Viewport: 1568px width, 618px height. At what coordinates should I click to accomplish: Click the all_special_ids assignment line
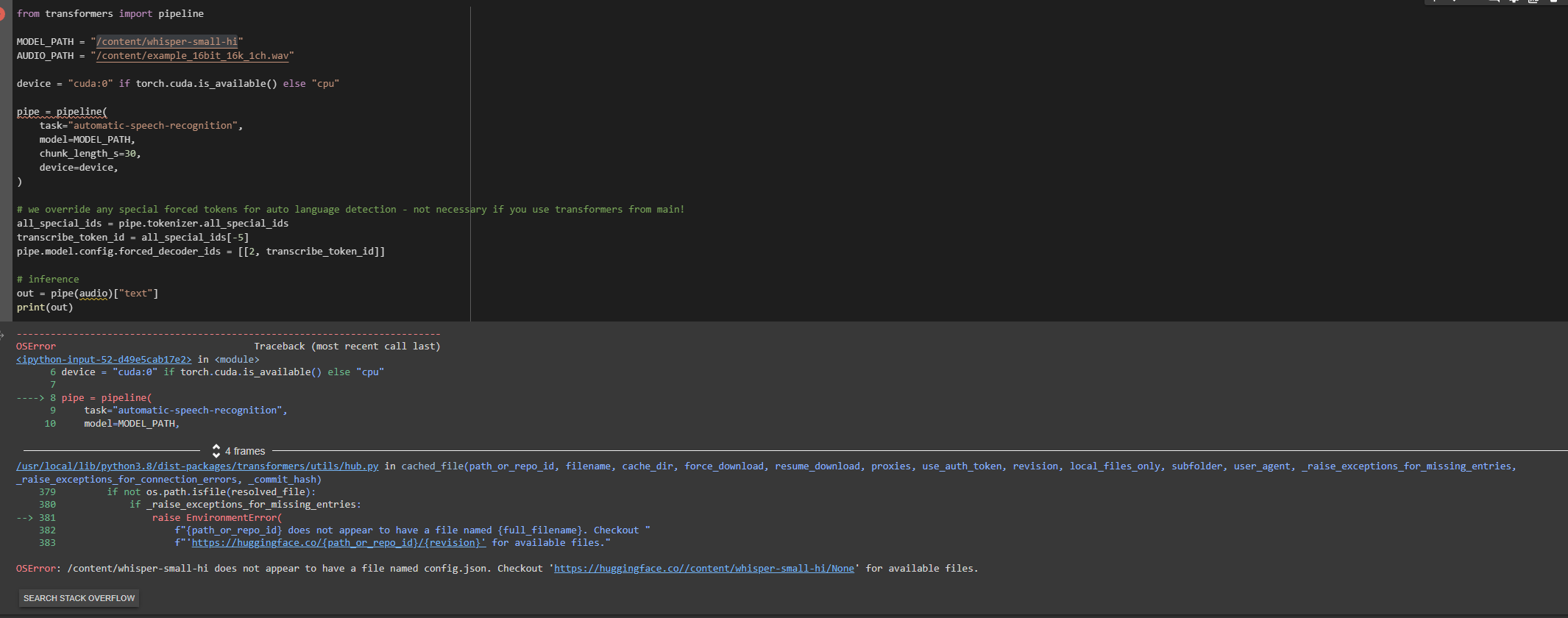click(152, 224)
